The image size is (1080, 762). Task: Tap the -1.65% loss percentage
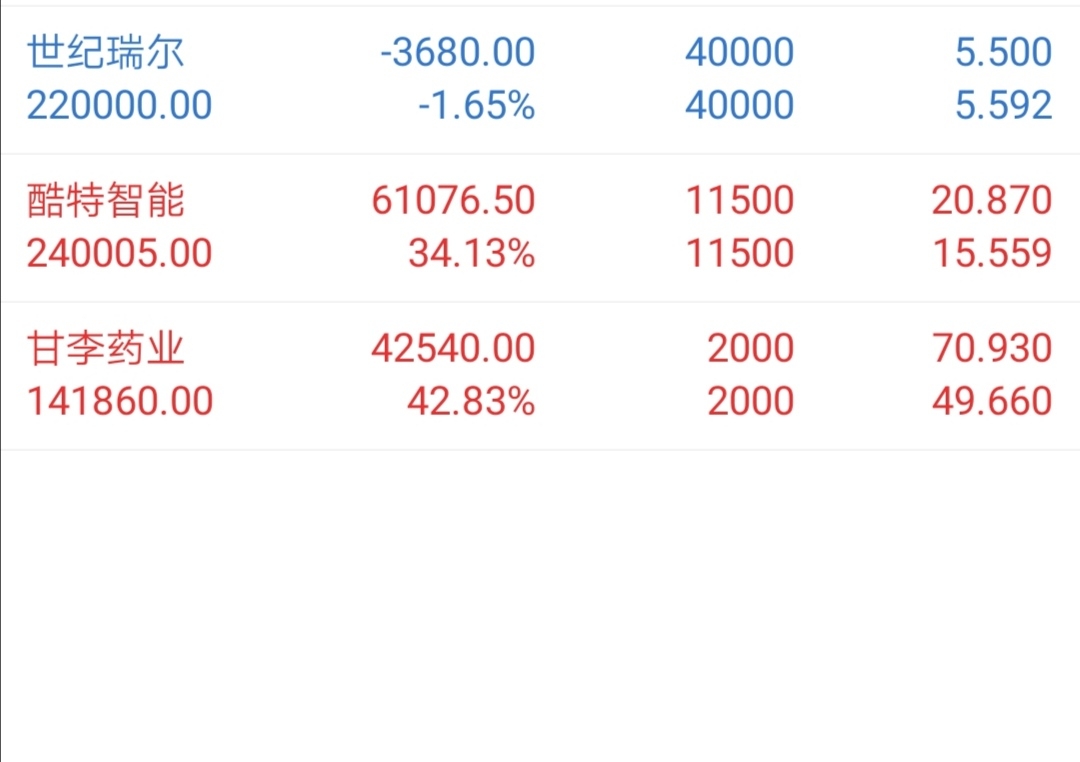coord(477,105)
